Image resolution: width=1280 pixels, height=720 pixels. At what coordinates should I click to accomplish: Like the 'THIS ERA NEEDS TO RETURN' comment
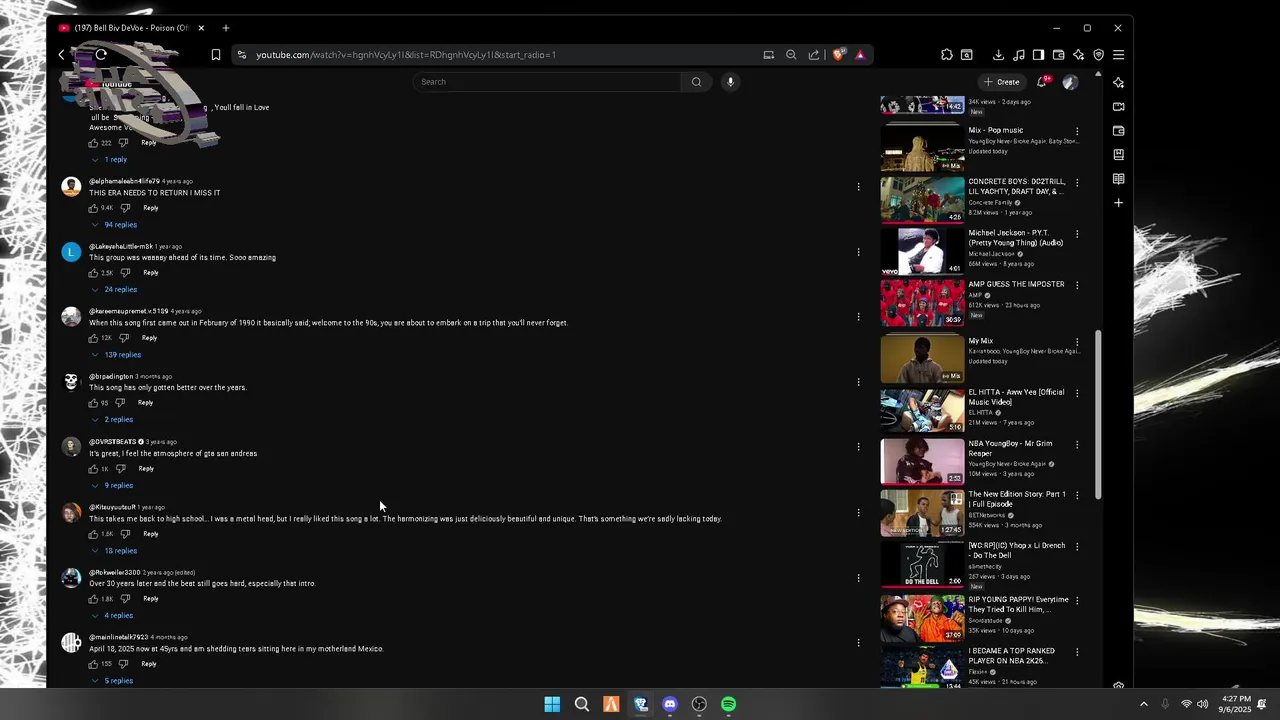tap(93, 208)
